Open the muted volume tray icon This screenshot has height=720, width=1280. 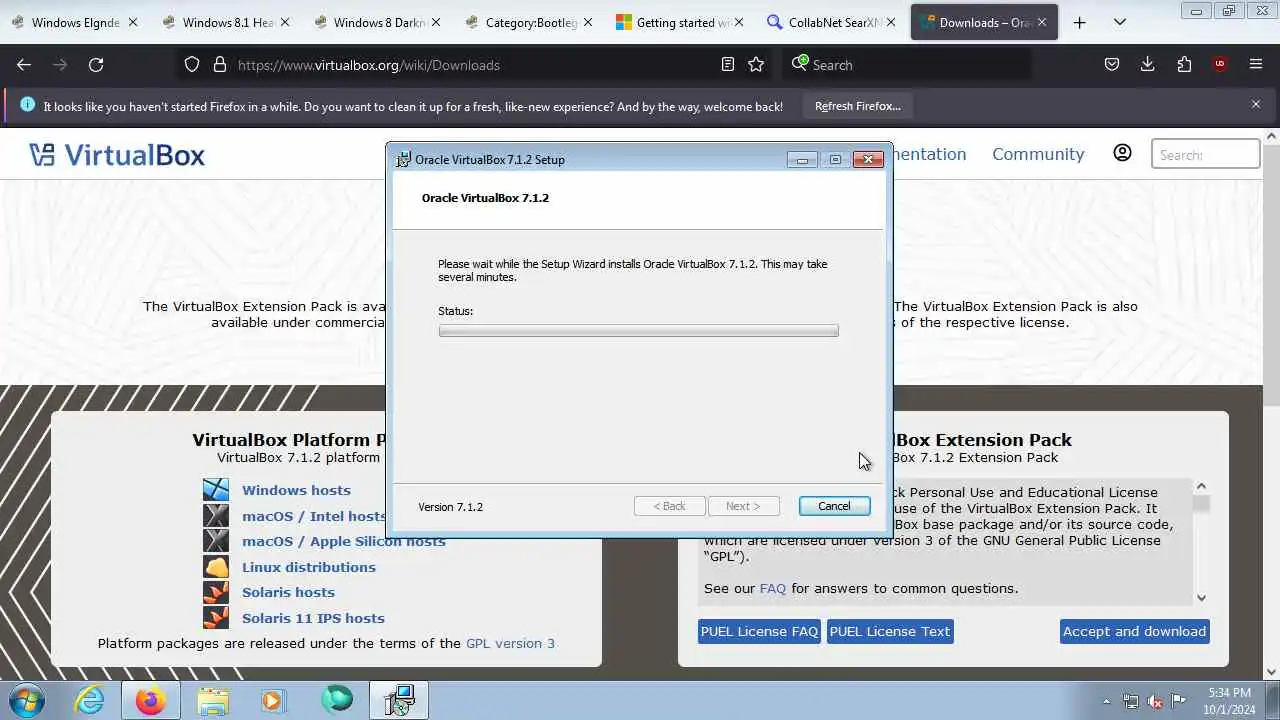pyautogui.click(x=1155, y=701)
